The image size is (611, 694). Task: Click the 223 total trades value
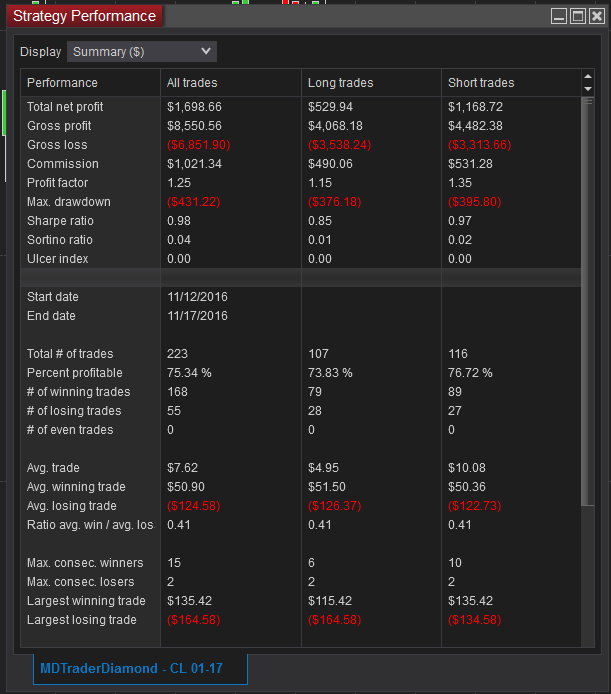[x=178, y=354]
